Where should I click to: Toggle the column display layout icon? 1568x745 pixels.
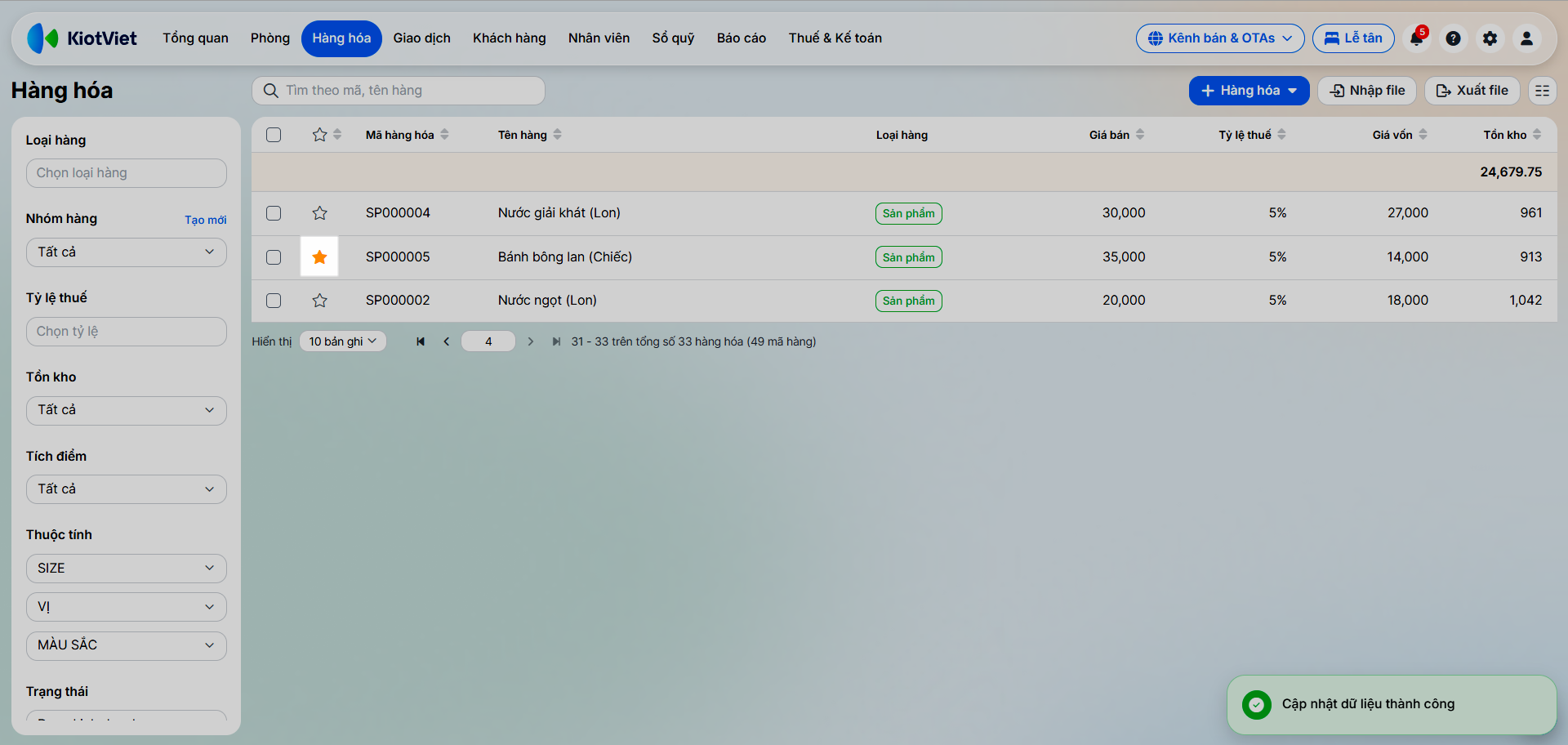click(1542, 91)
